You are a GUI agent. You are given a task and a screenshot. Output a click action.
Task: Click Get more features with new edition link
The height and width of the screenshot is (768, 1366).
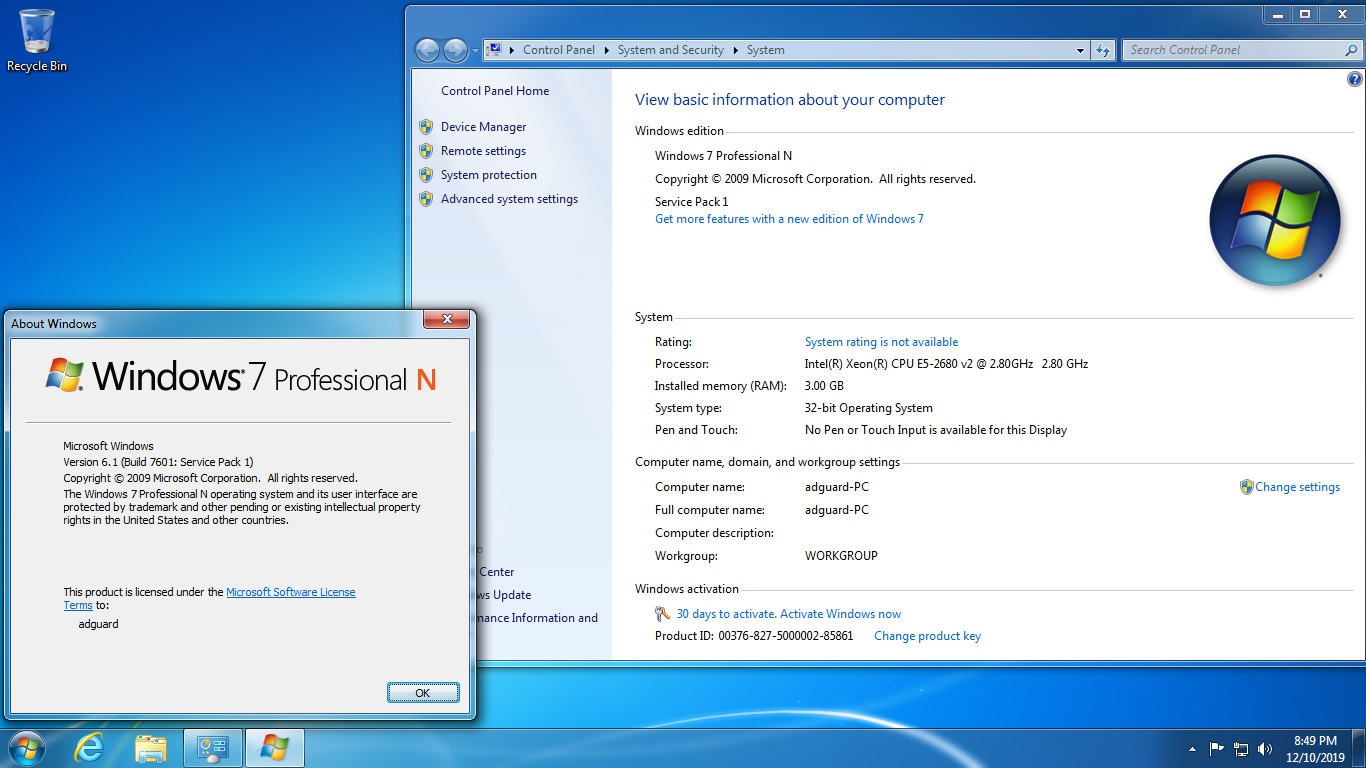tap(789, 219)
